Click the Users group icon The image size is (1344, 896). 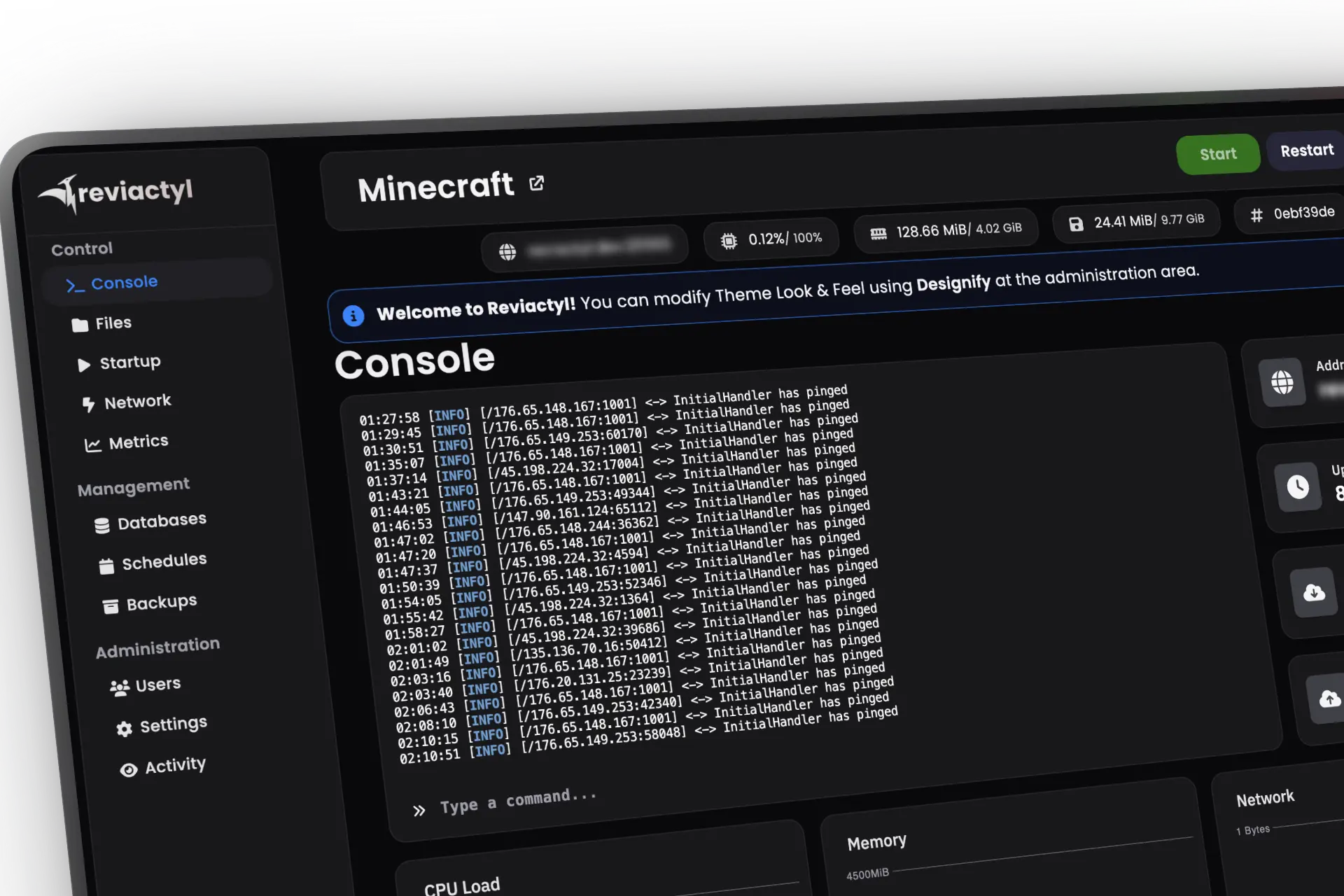(120, 689)
